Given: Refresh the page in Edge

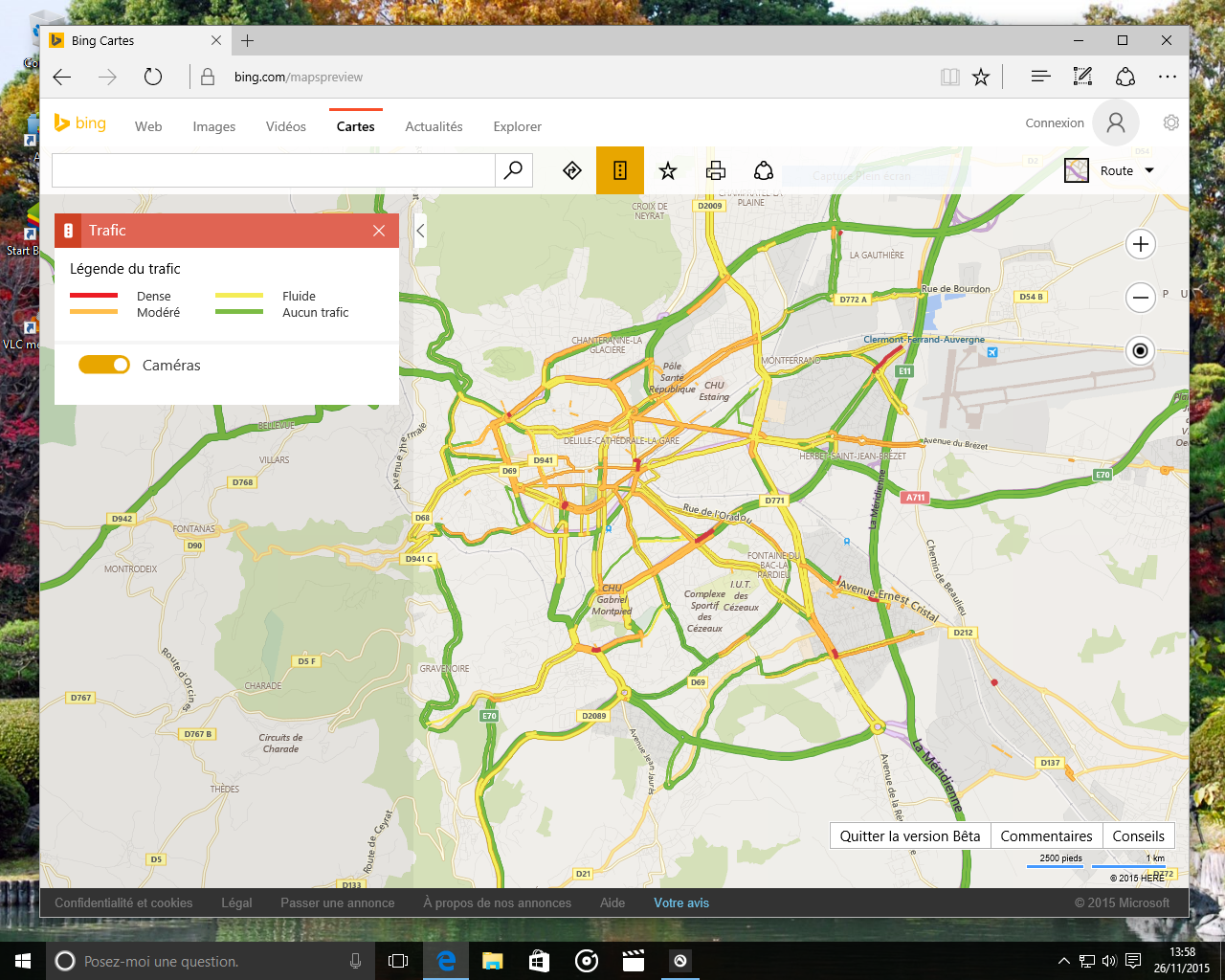Looking at the screenshot, I should [x=153, y=77].
